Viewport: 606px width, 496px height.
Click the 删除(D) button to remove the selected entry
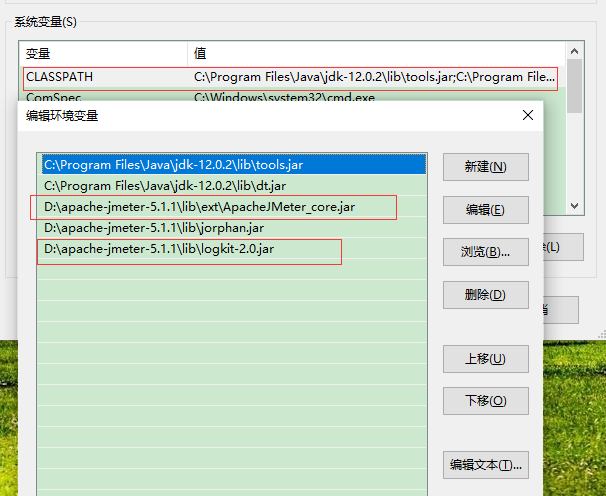[485, 295]
